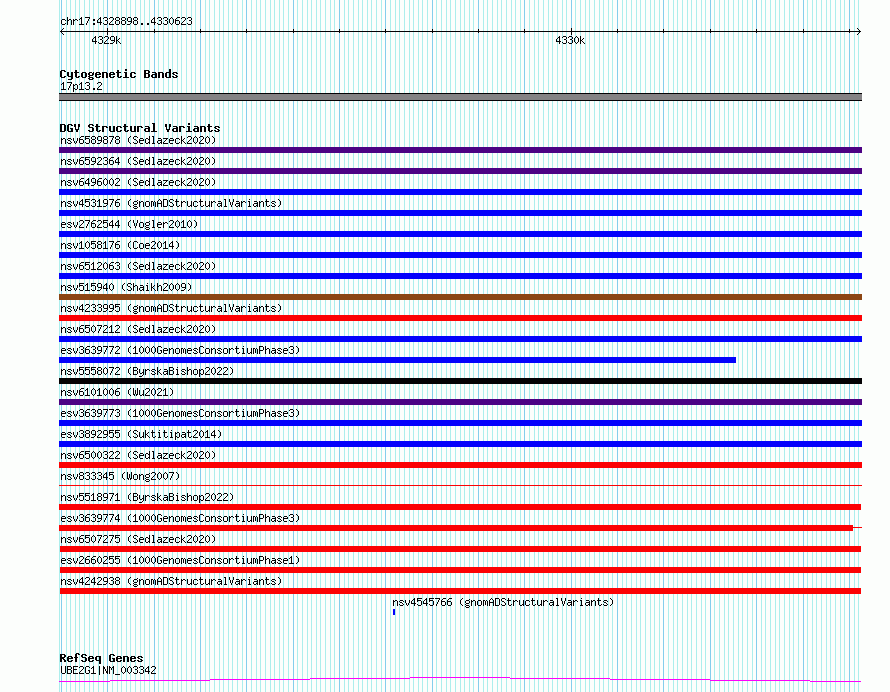Click the chr17:4328898..4330623 coordinate label
This screenshot has width=890, height=692.
click(x=126, y=21)
